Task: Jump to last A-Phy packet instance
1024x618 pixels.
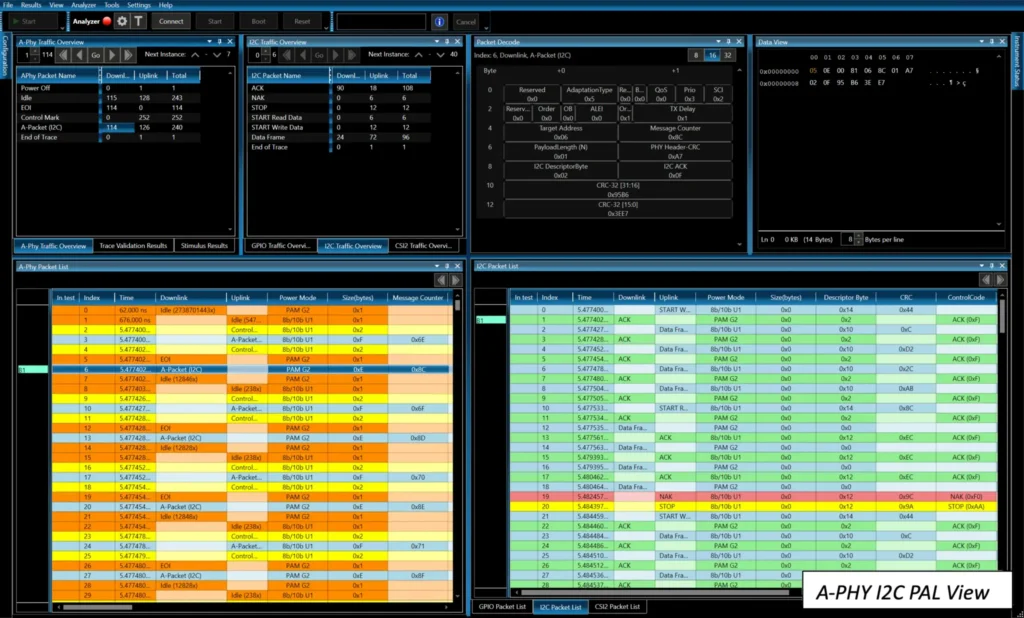Action: tap(128, 55)
